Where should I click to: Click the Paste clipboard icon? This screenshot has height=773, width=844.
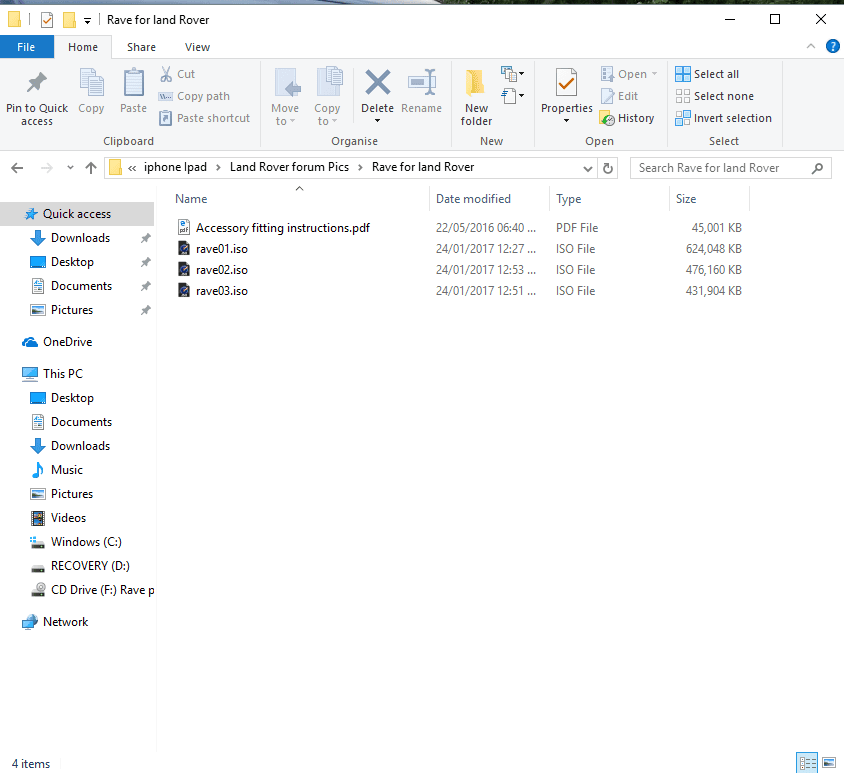coord(133,83)
